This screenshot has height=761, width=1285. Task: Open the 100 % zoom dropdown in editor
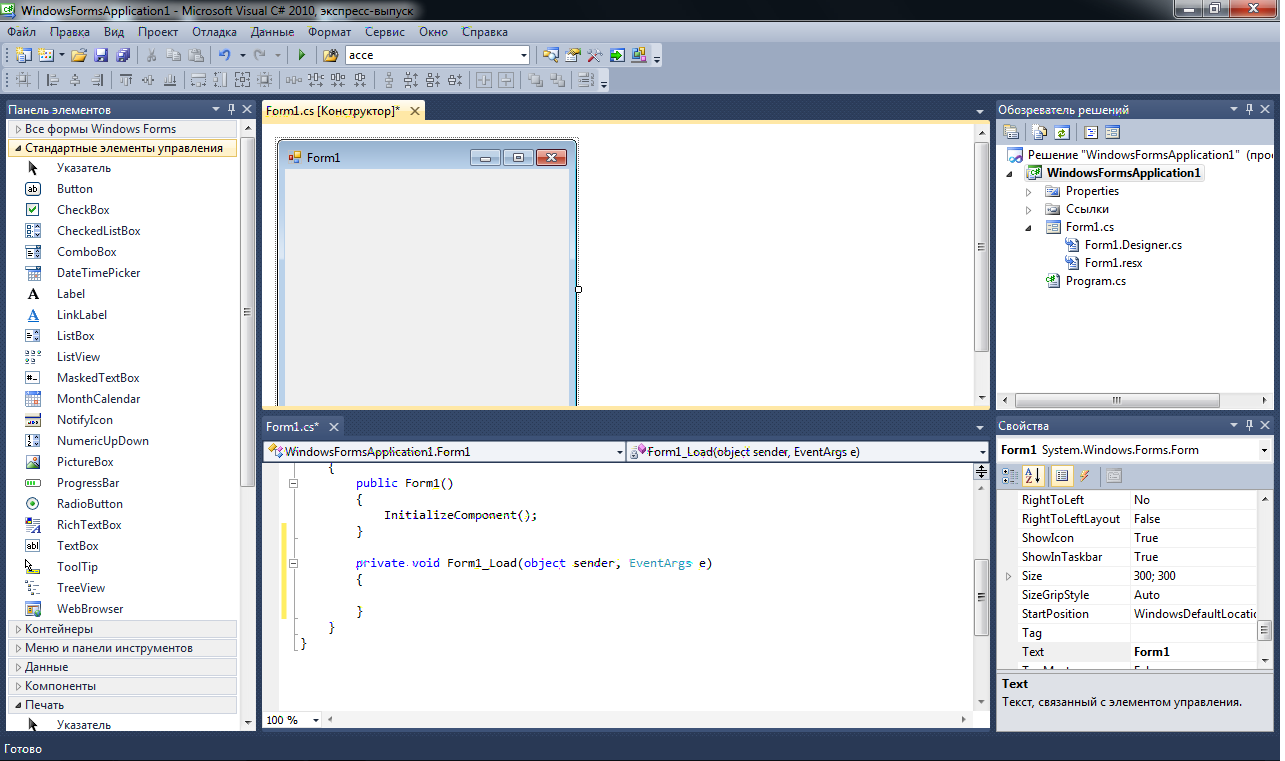(316, 720)
